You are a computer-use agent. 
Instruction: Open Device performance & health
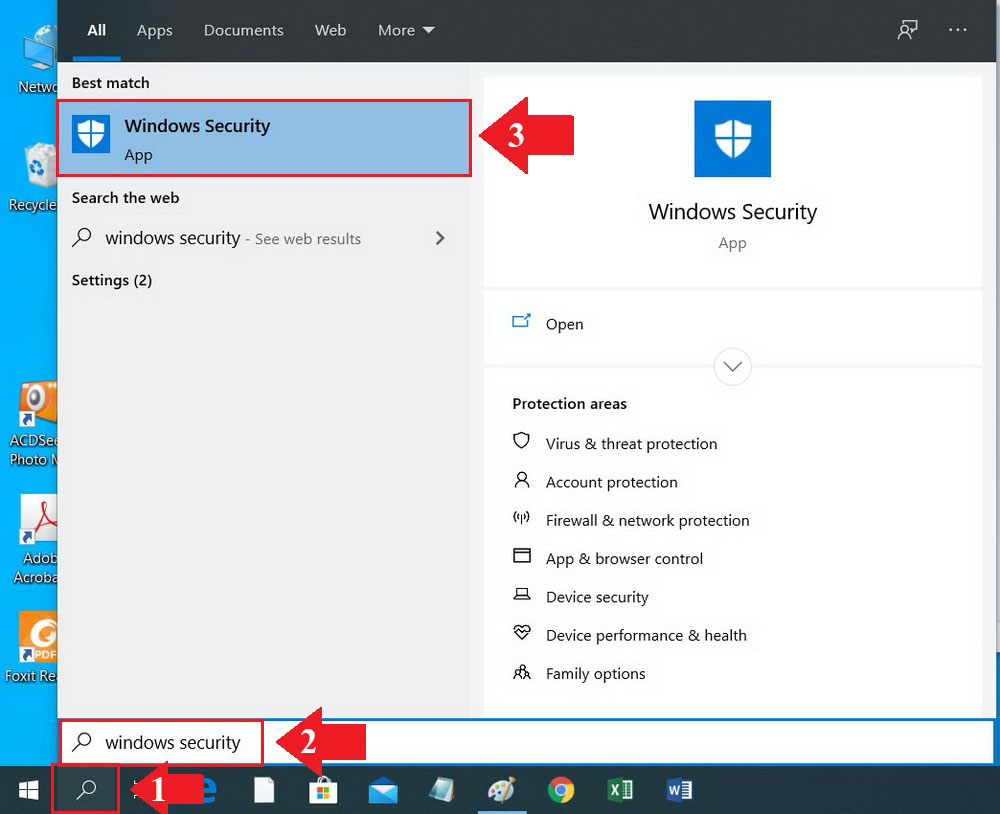[x=646, y=635]
